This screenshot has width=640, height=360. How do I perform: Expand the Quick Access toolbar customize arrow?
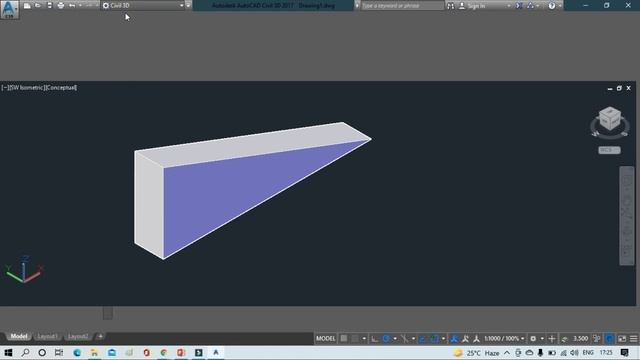pyautogui.click(x=188, y=6)
